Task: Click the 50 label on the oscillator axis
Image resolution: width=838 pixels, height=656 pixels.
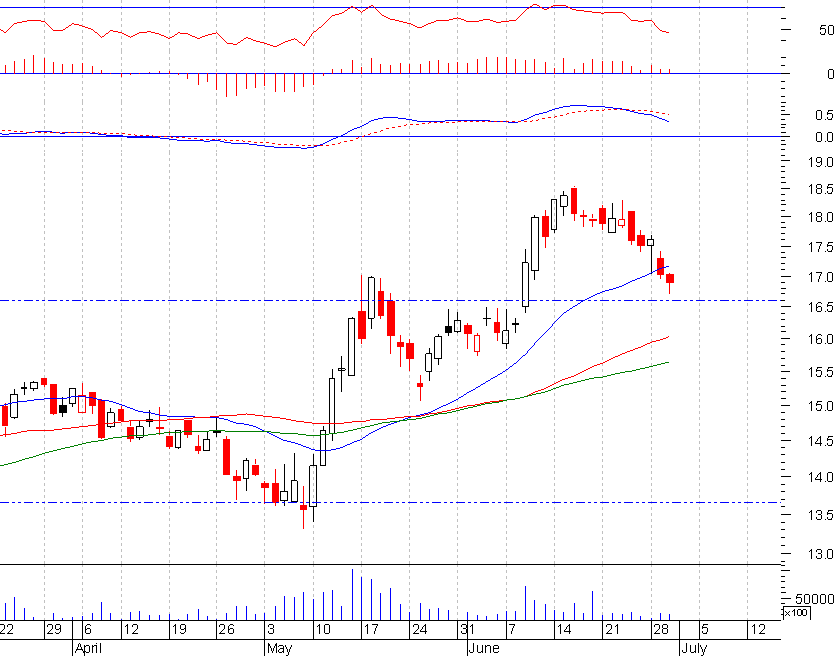Action: (x=826, y=30)
